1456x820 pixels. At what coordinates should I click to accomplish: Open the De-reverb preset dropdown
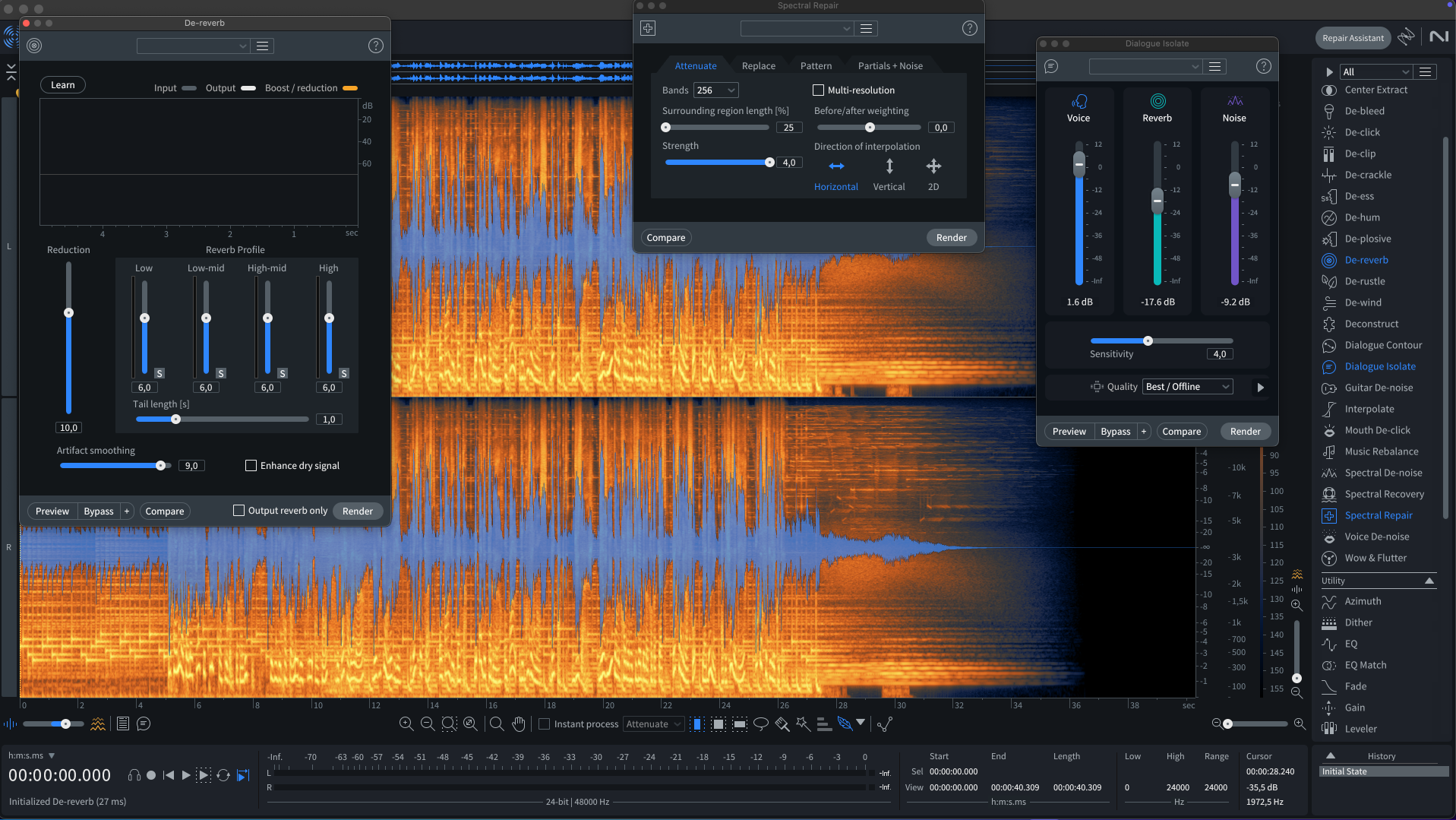(193, 46)
